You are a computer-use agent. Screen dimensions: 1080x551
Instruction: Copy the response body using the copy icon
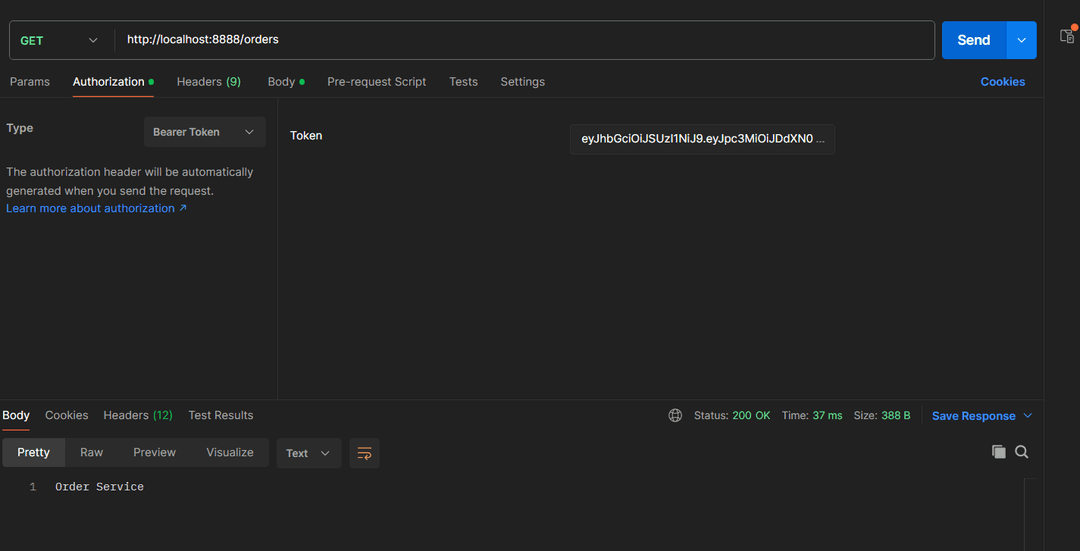point(998,452)
